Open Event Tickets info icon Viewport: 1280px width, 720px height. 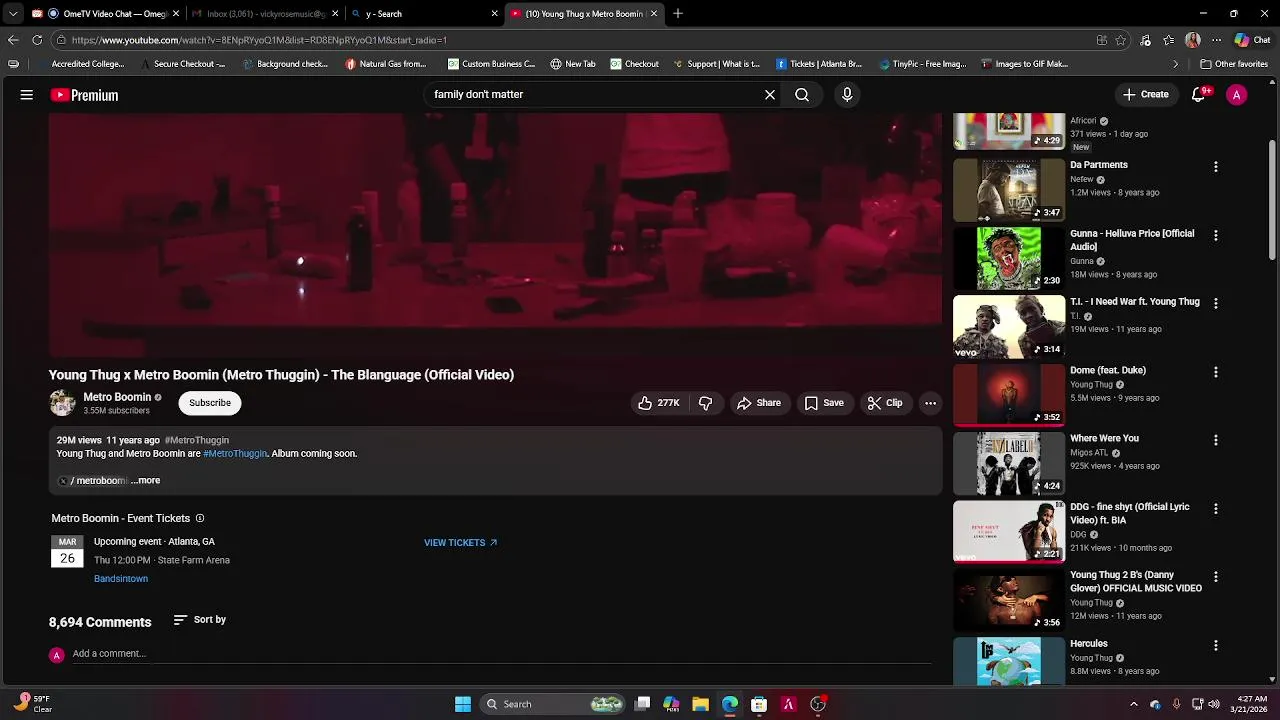200,518
